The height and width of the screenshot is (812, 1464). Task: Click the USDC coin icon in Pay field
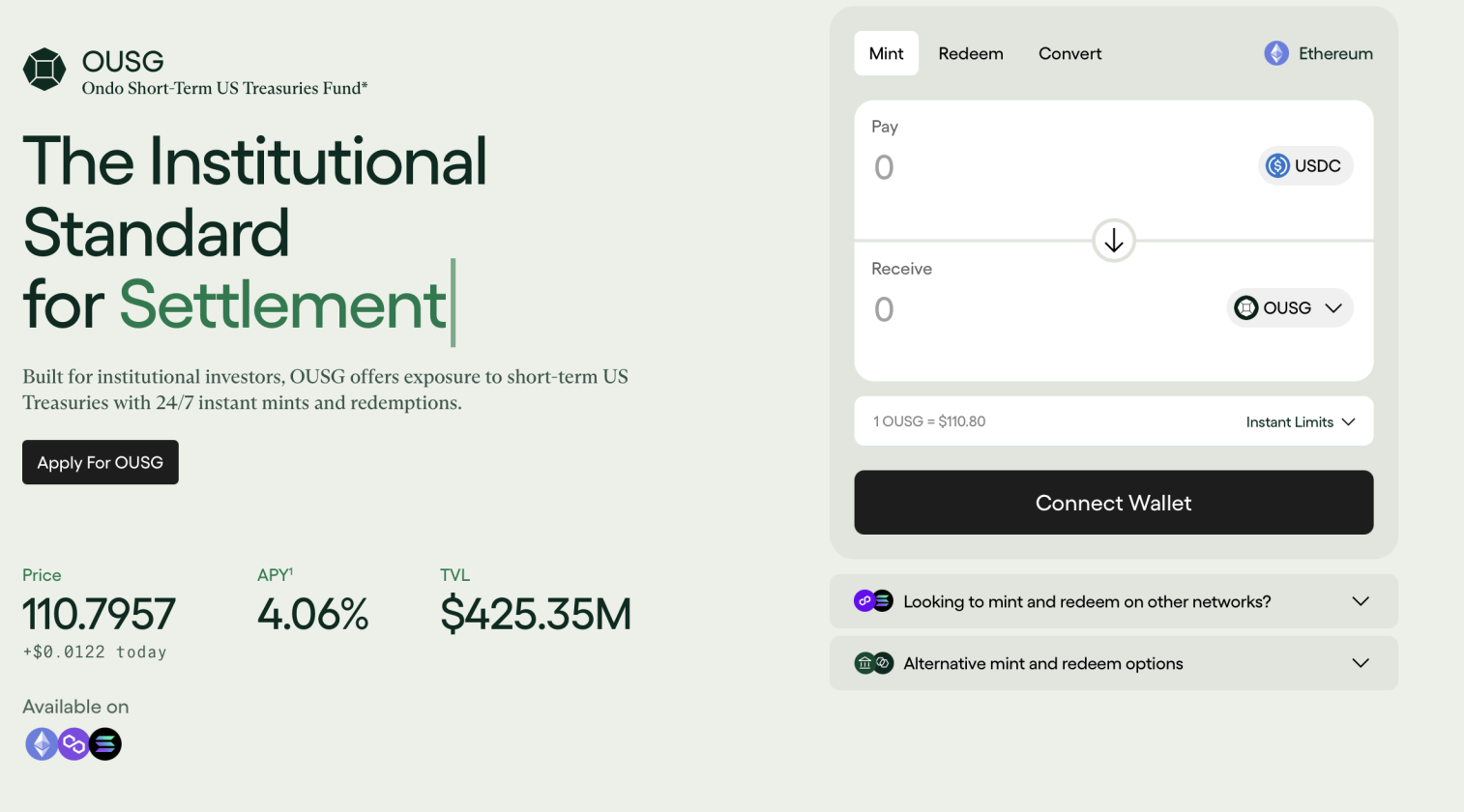(1277, 166)
